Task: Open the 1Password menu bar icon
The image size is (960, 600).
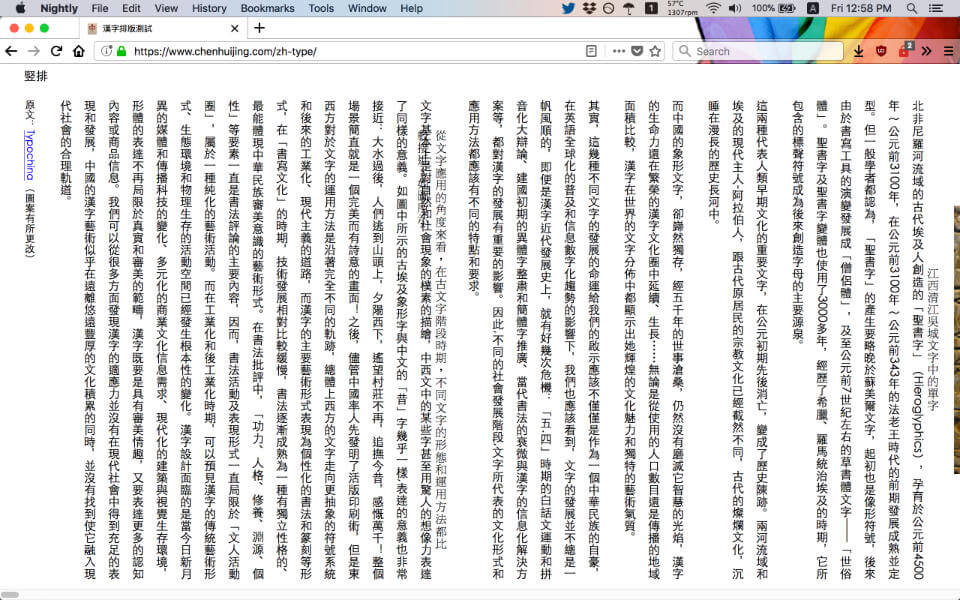Action: click(651, 9)
